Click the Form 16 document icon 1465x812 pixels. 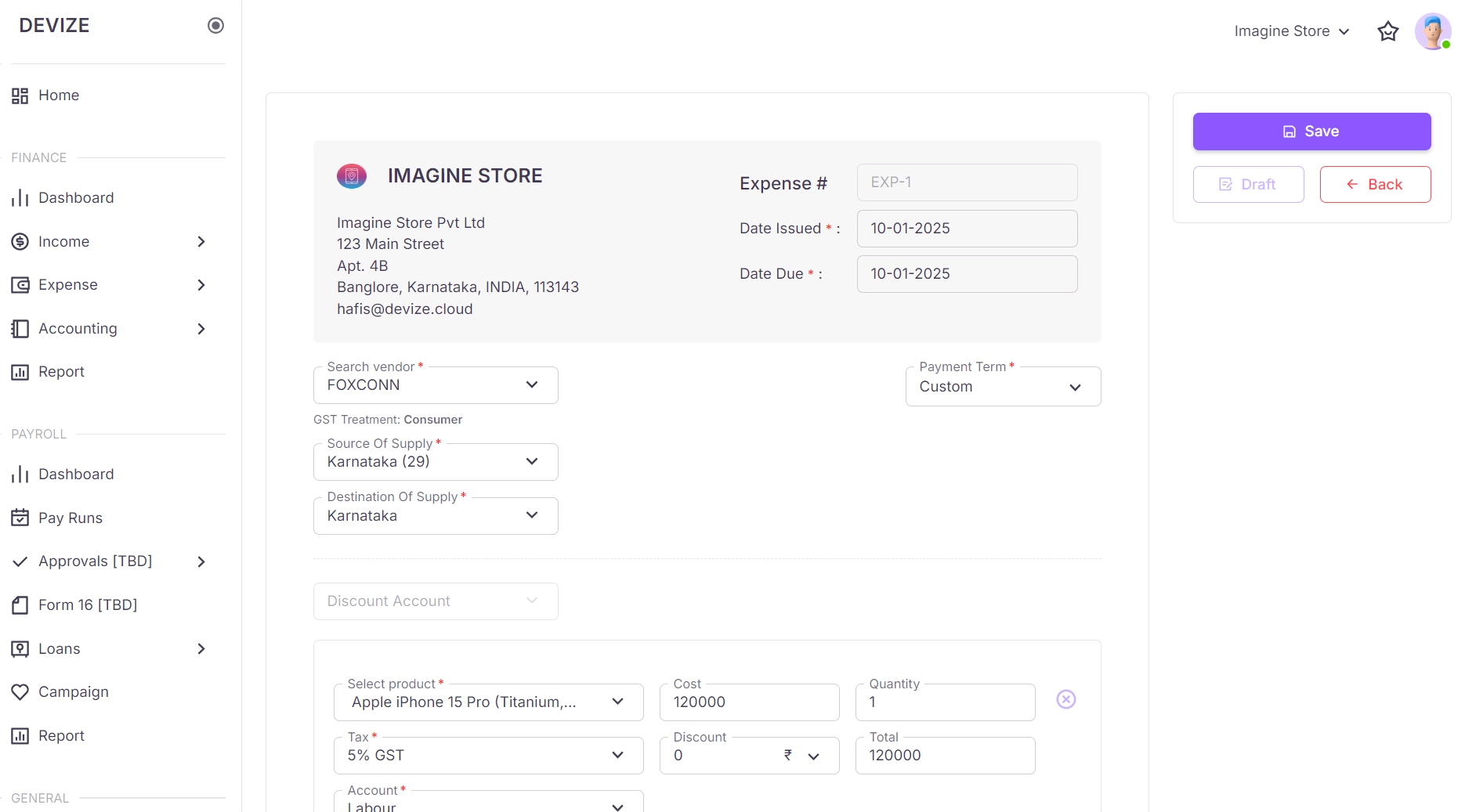(x=20, y=605)
